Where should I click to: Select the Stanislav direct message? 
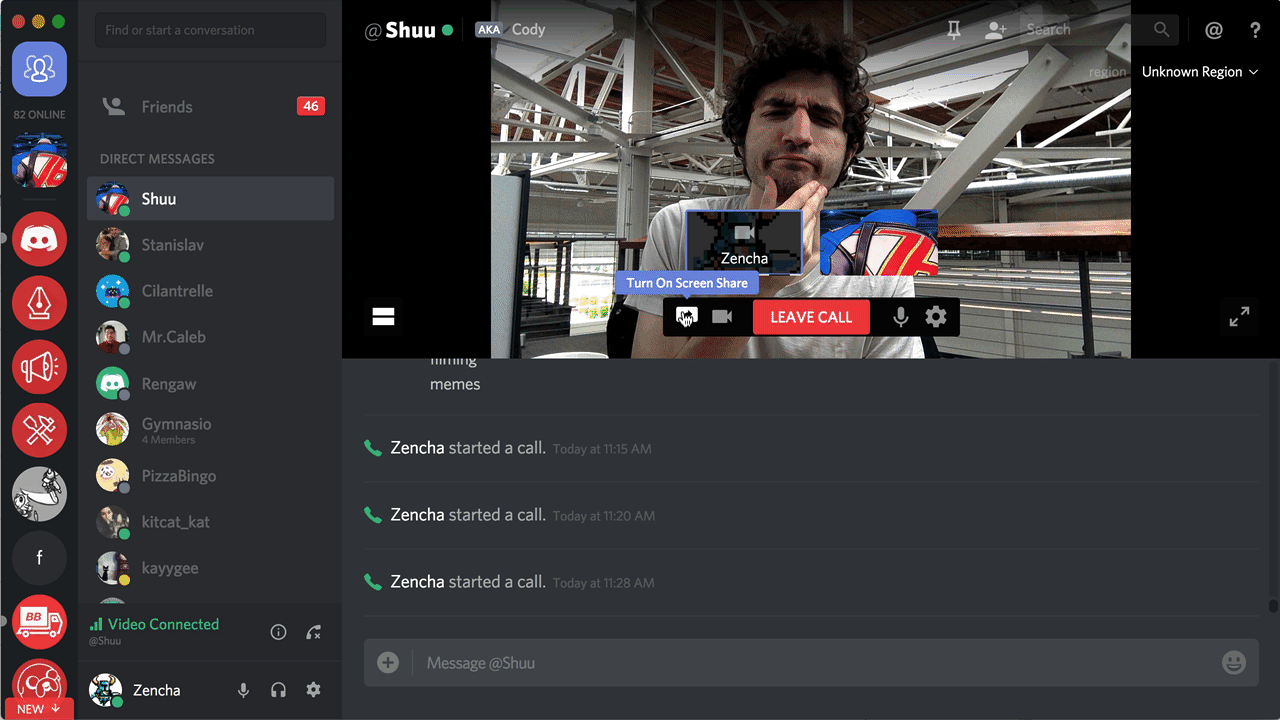(210, 245)
